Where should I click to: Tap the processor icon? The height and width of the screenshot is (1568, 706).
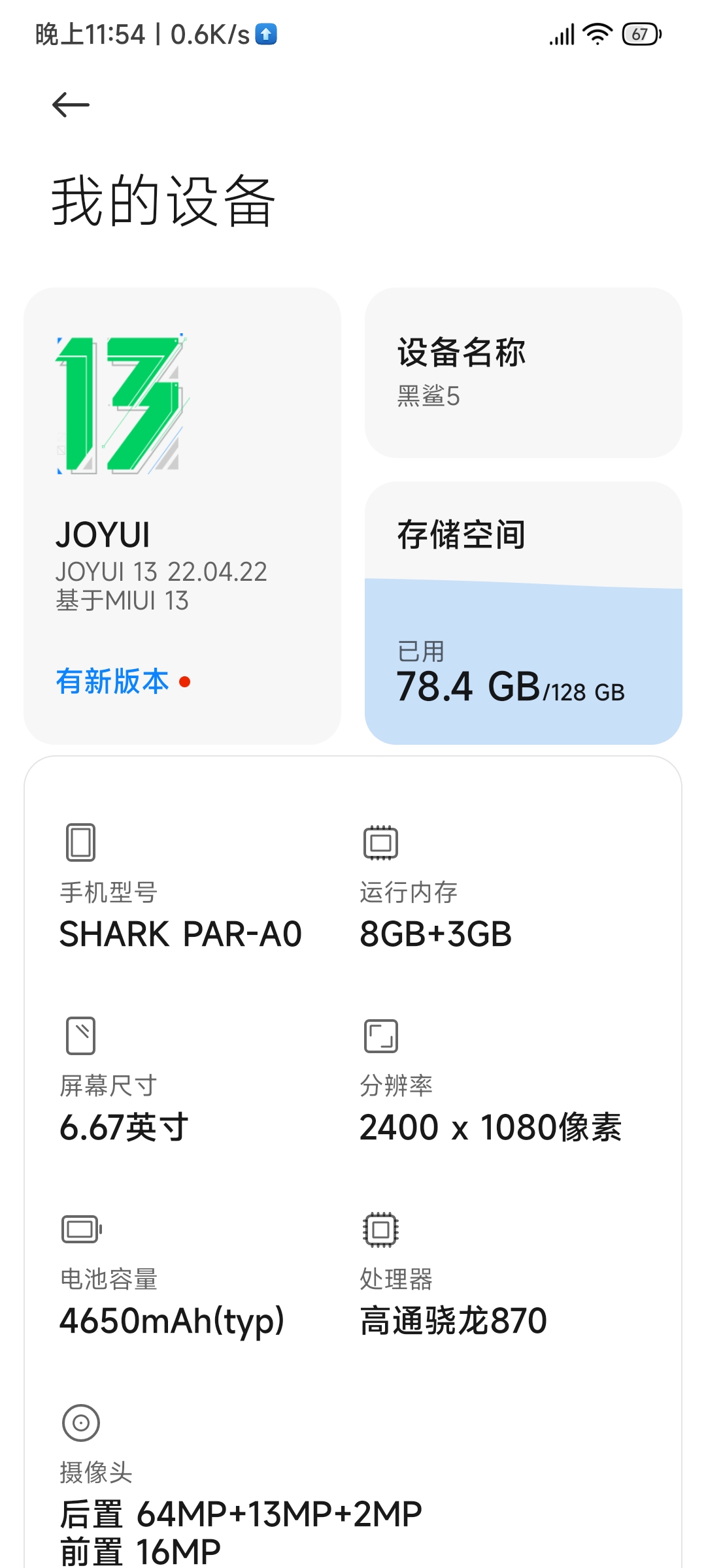coord(381,1230)
